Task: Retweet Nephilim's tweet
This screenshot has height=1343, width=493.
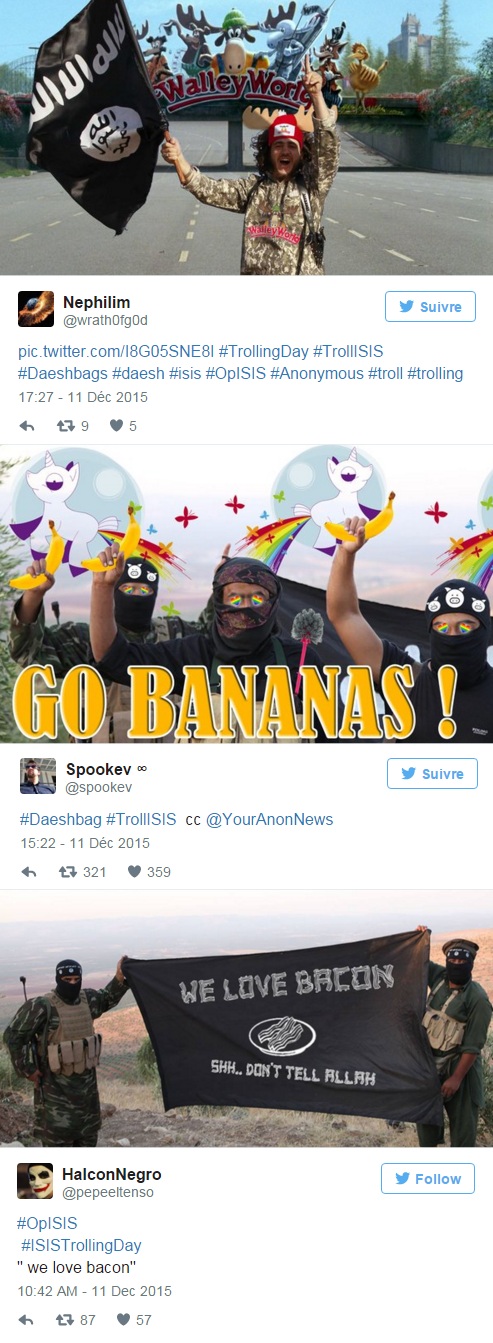Action: pos(67,426)
